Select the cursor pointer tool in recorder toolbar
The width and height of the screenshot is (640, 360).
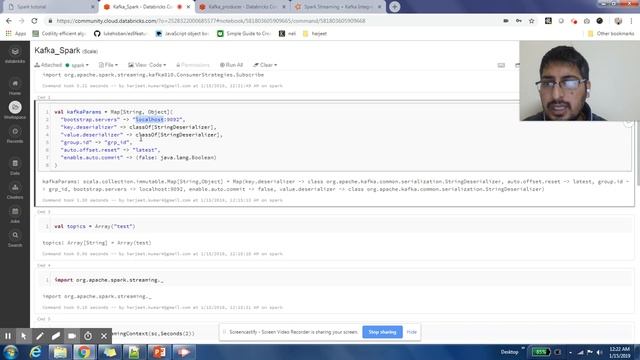(24, 336)
